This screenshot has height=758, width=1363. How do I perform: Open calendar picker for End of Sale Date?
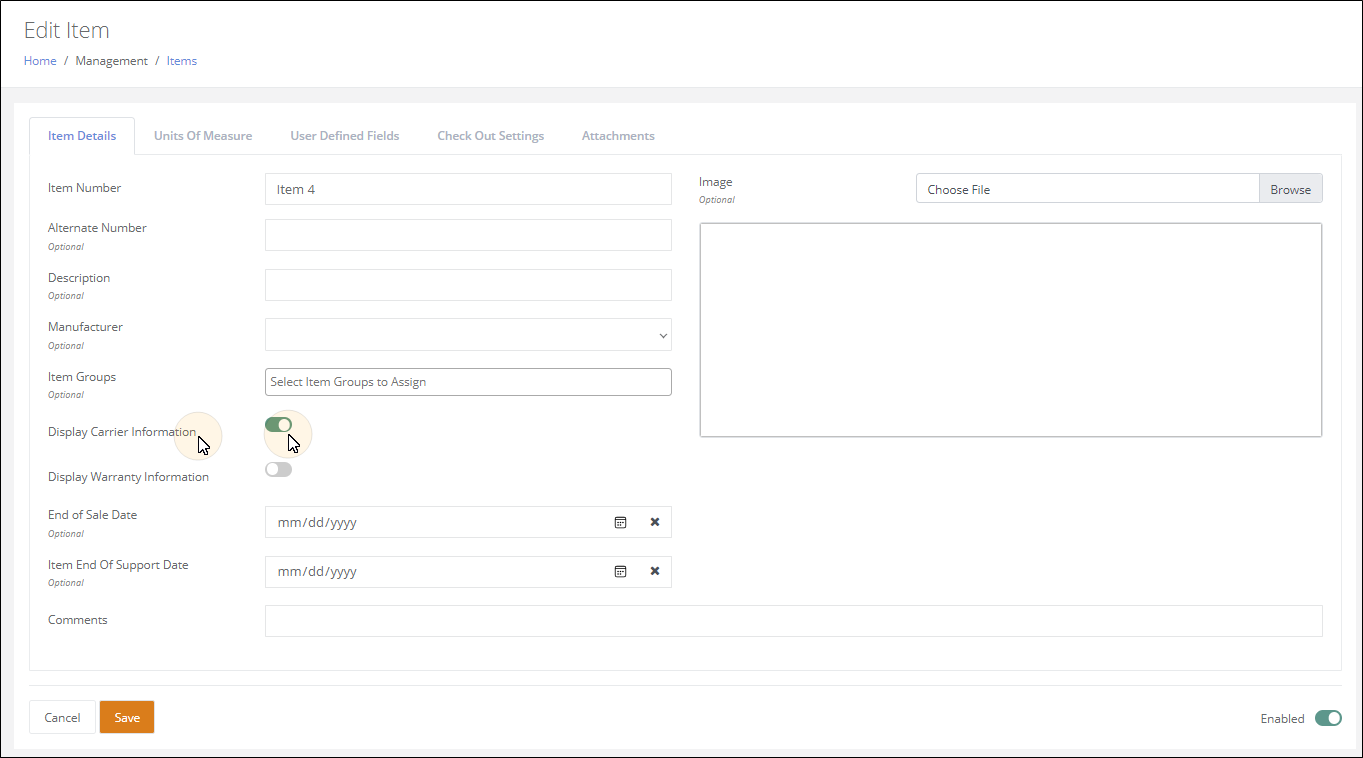pos(620,522)
